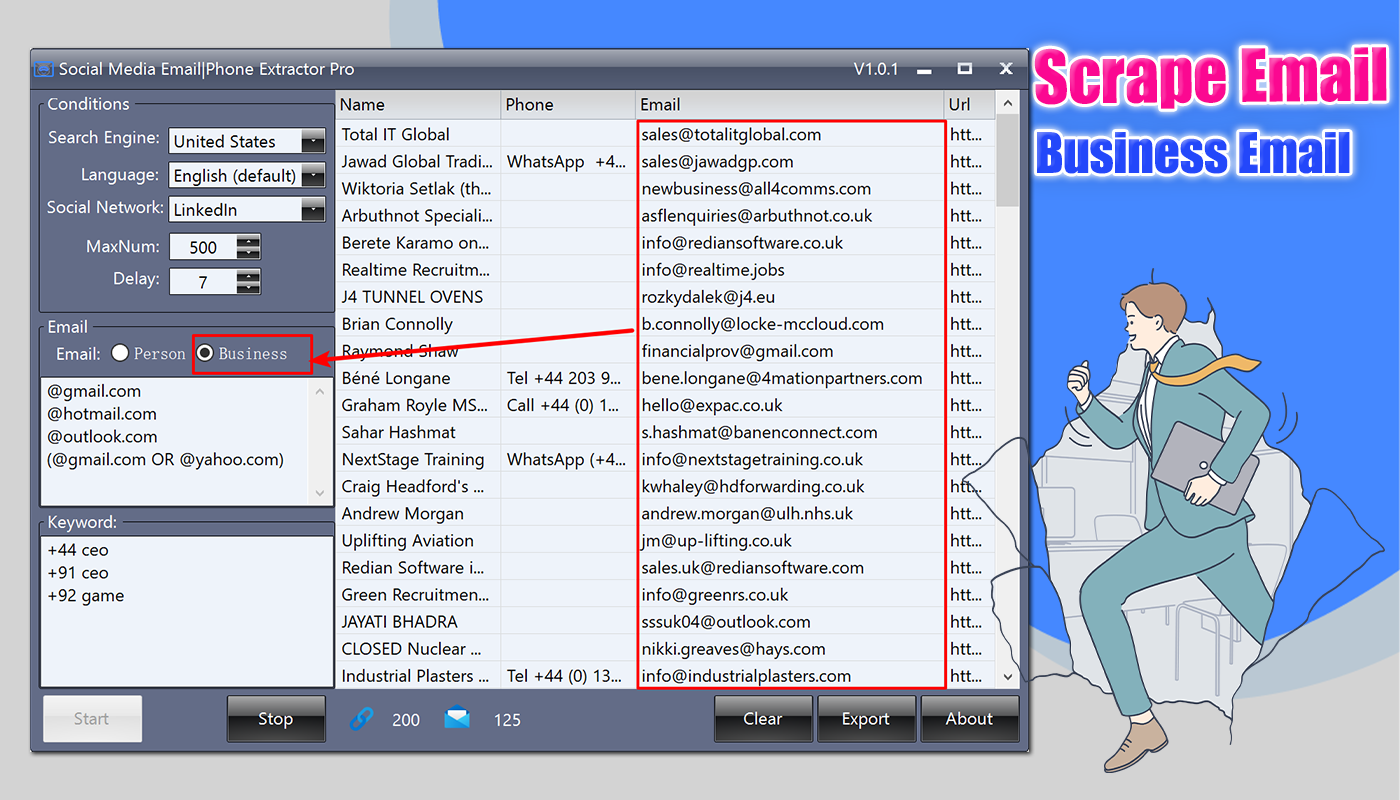The width and height of the screenshot is (1400, 800).
Task: Click the link count chain icon
Action: pyautogui.click(x=362, y=718)
